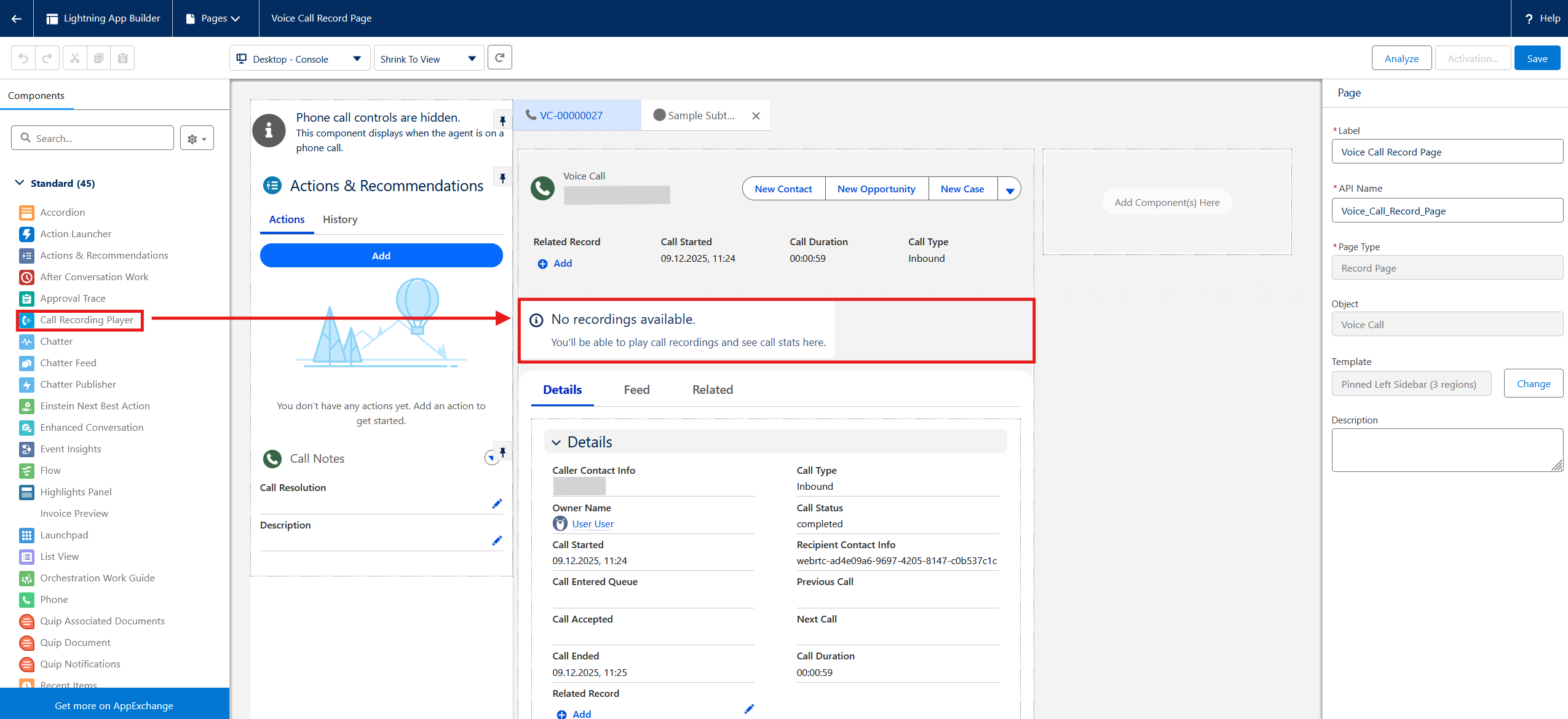The height and width of the screenshot is (719, 1568).
Task: Click edit pencil next to Call Resolution
Action: click(497, 504)
